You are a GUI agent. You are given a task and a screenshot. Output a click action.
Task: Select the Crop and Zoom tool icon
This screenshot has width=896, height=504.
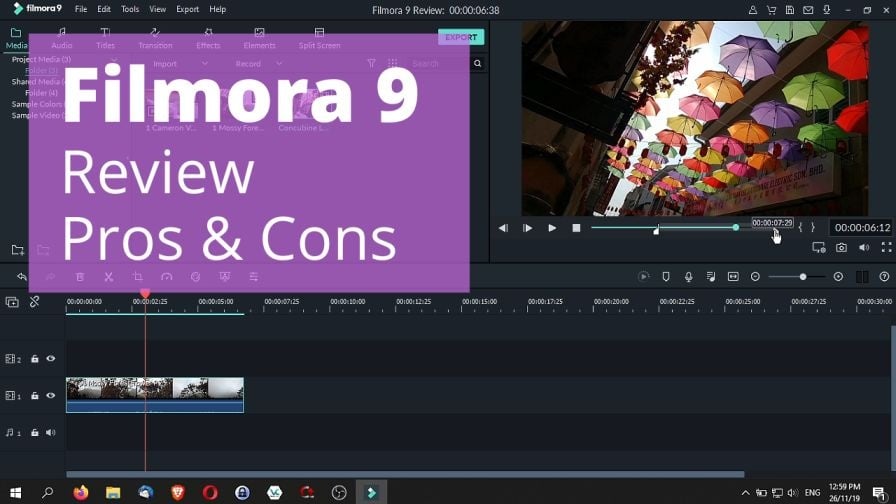coord(138,277)
